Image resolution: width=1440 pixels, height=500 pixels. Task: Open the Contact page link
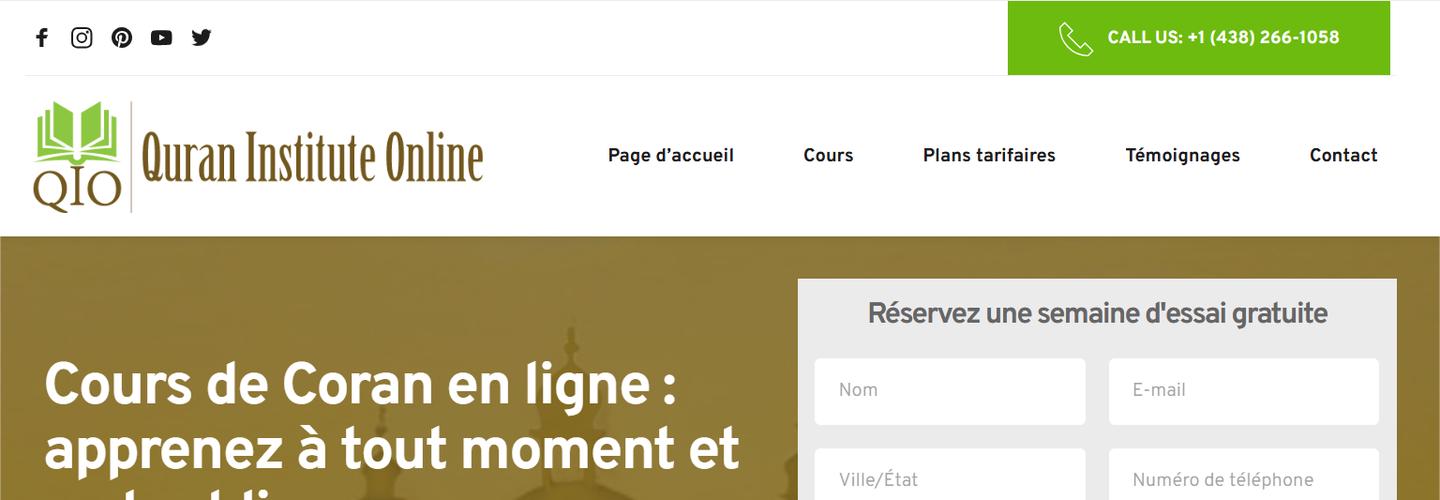1344,155
